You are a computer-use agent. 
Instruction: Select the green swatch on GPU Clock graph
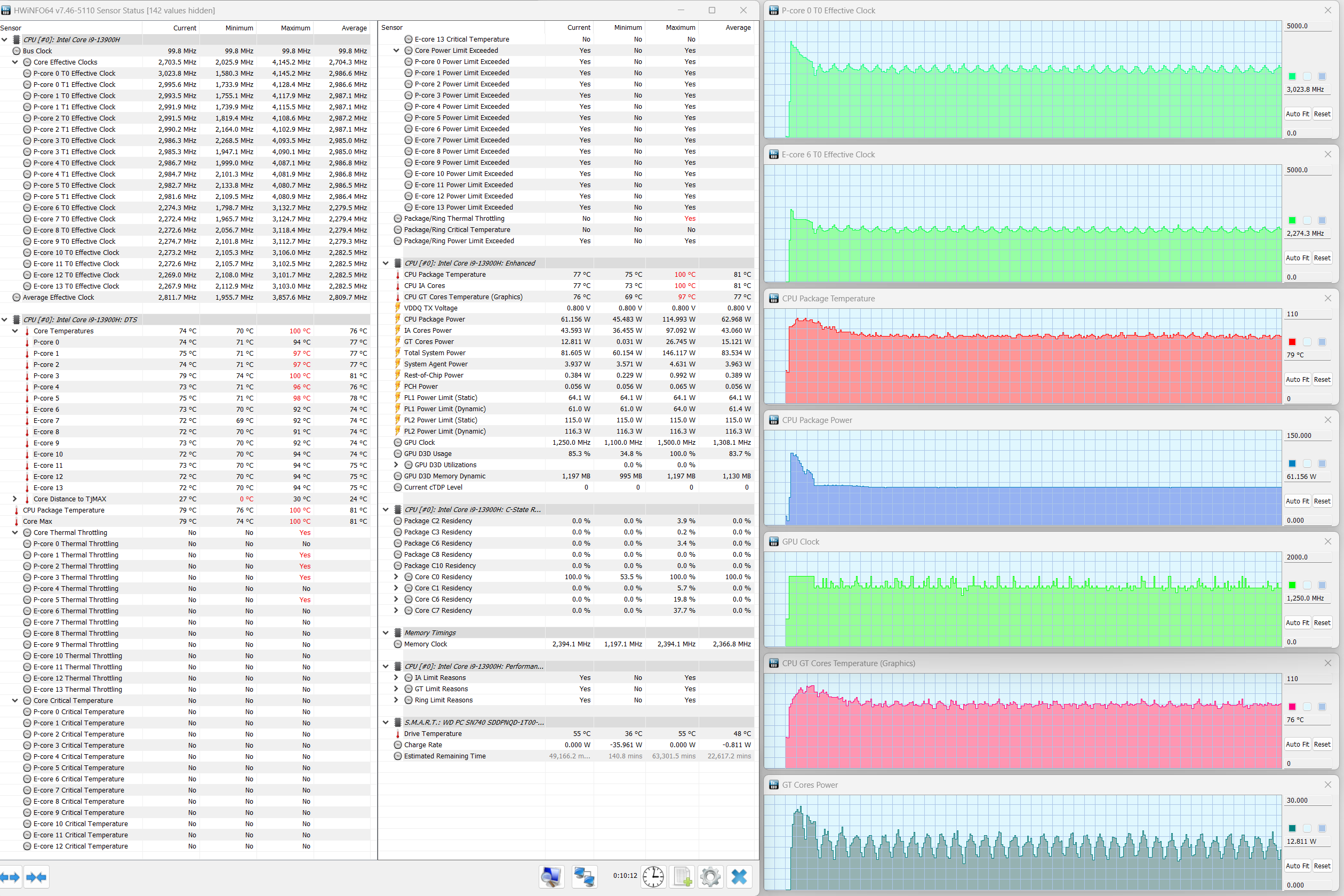click(1292, 585)
